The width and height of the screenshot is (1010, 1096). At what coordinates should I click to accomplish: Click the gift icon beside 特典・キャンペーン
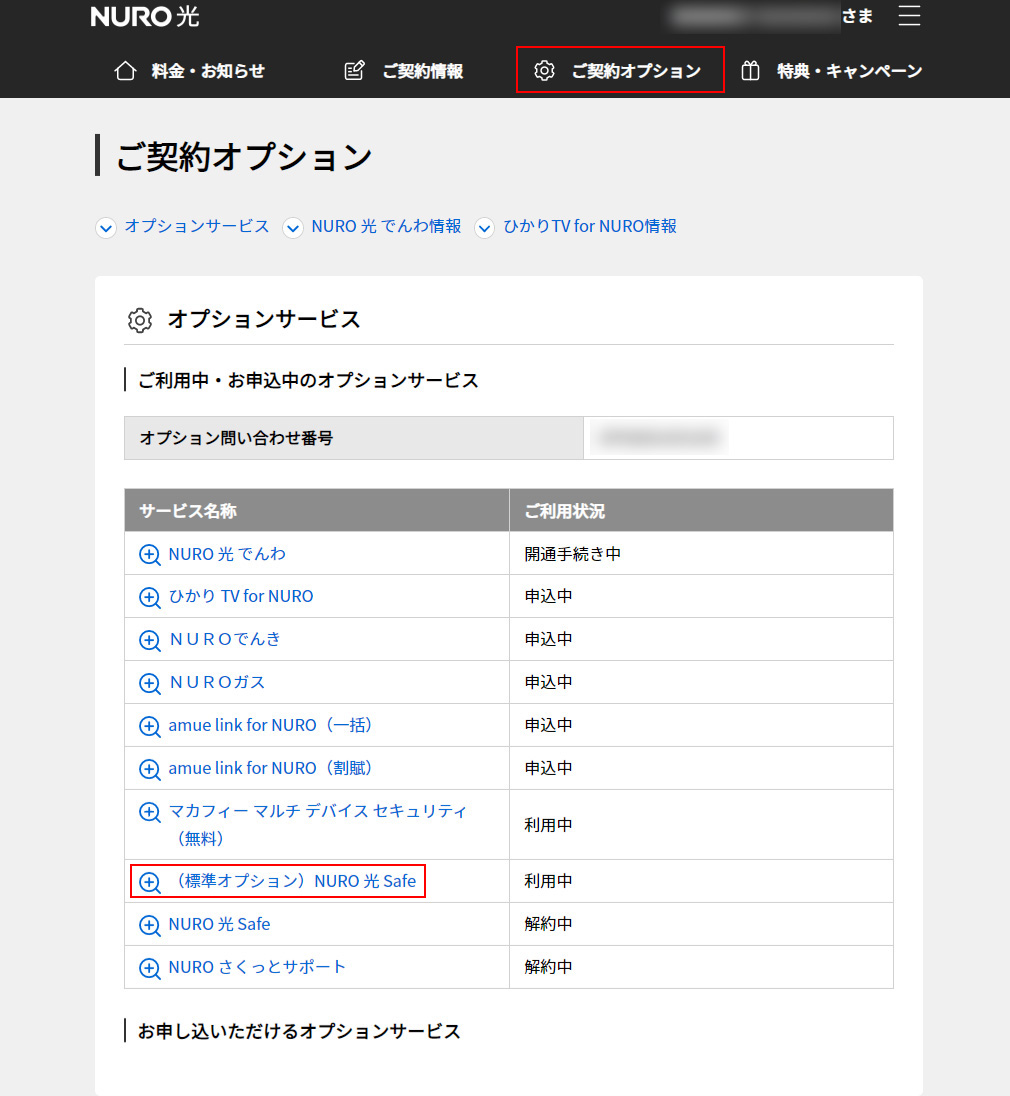[750, 71]
